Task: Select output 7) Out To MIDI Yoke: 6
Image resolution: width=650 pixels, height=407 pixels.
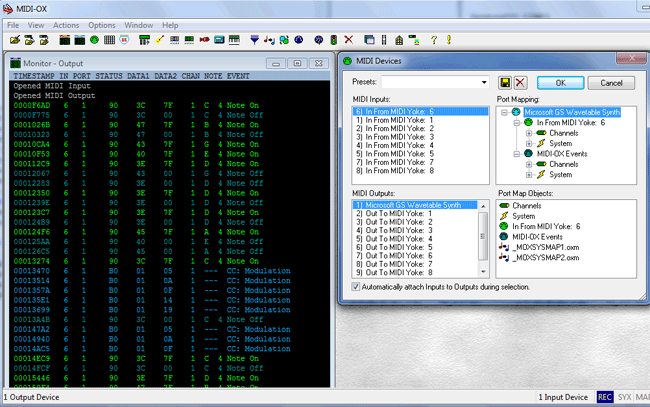Action: (415, 256)
